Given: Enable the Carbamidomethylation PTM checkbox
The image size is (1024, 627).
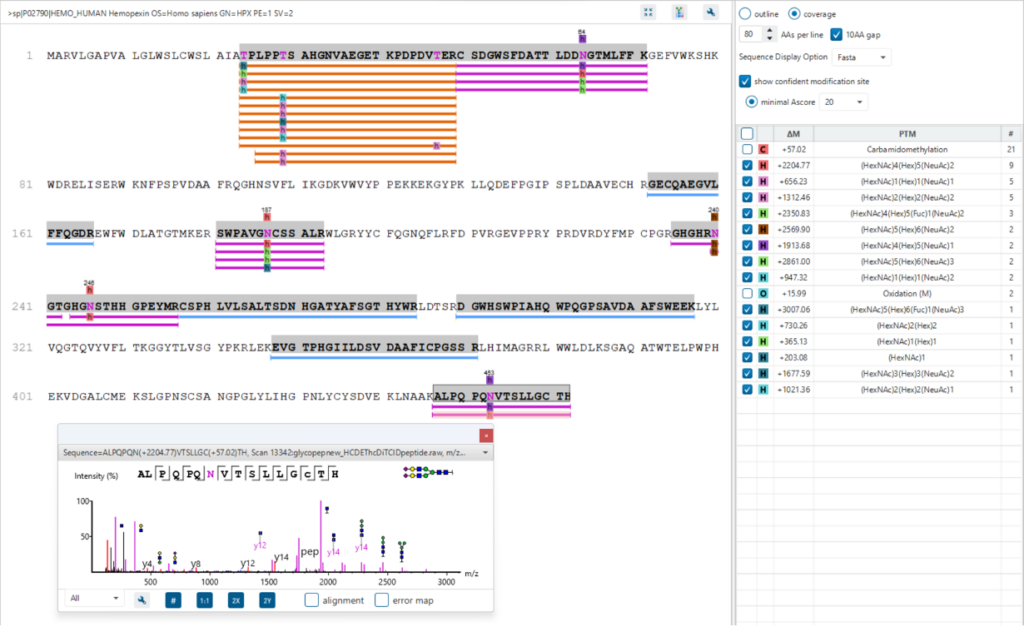Looking at the screenshot, I should point(745,148).
